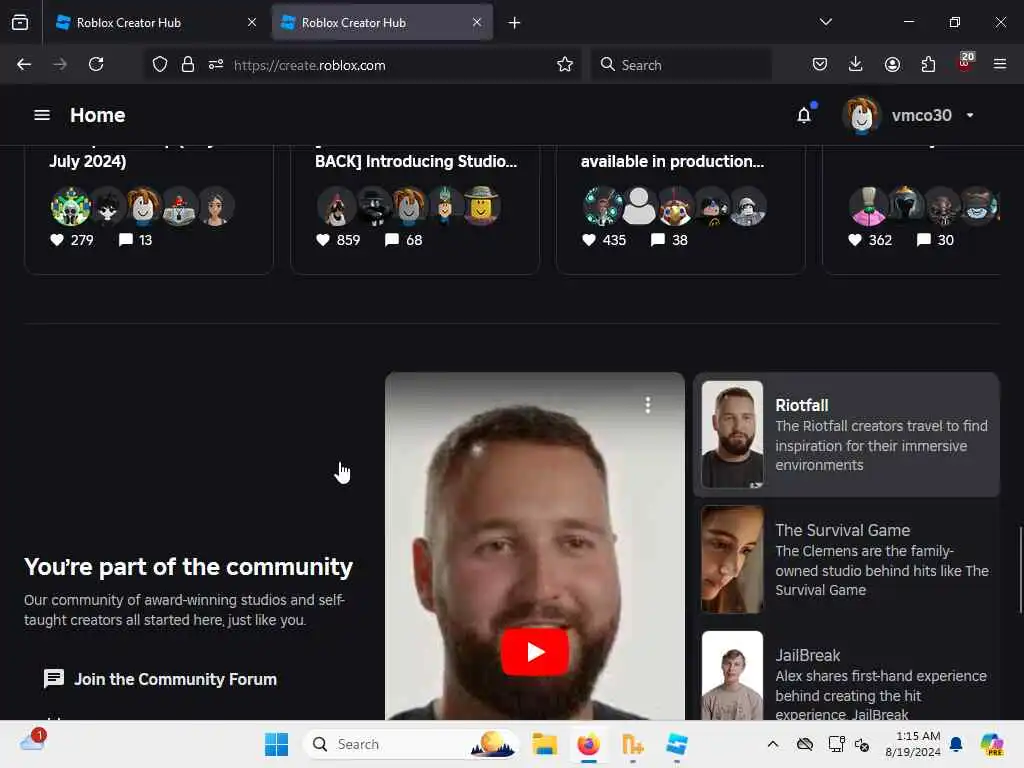Viewport: 1024px width, 768px height.
Task: Open the Firefox downloads panel
Action: point(856,64)
